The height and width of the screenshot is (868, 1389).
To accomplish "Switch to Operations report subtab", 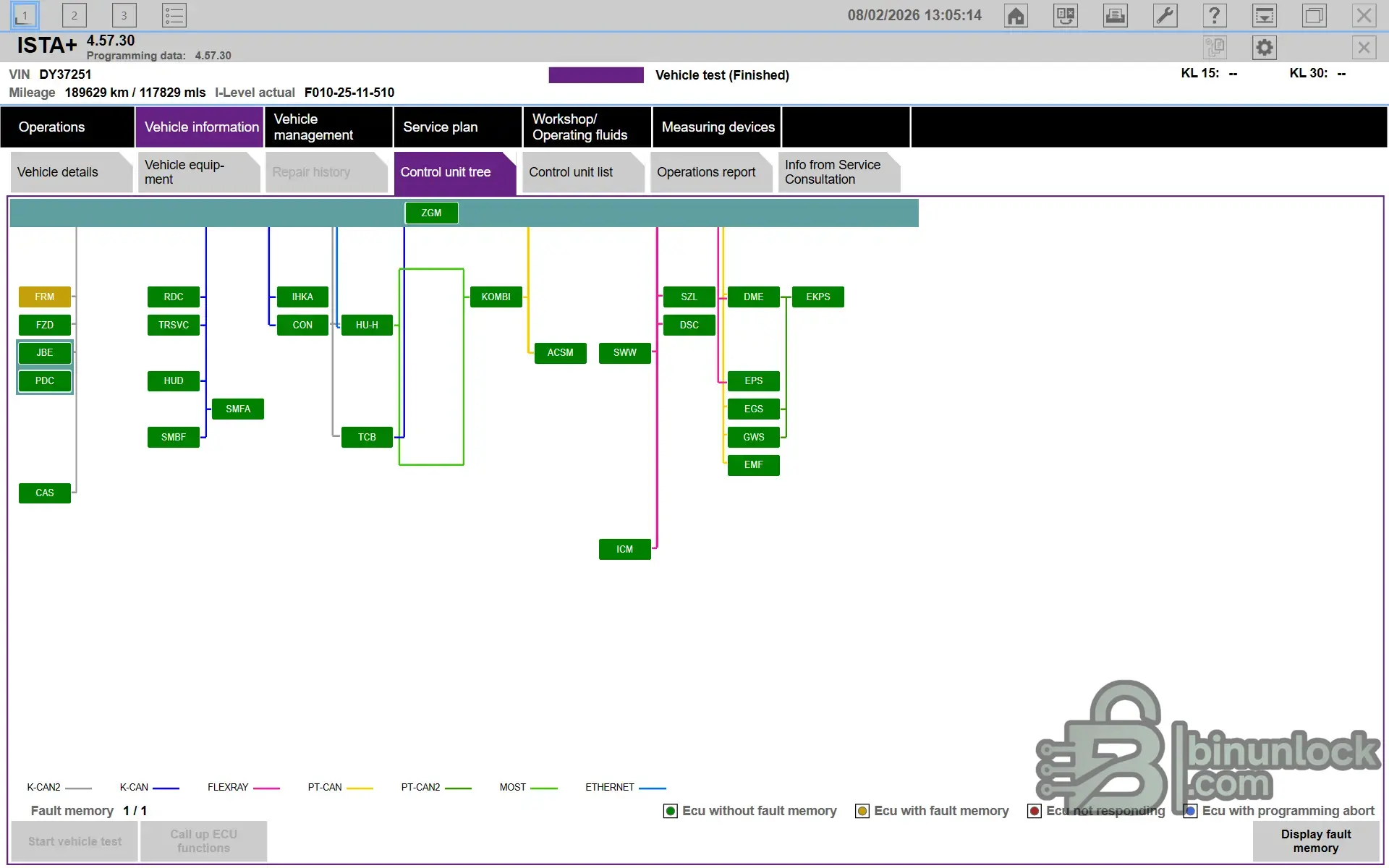I will tap(711, 172).
